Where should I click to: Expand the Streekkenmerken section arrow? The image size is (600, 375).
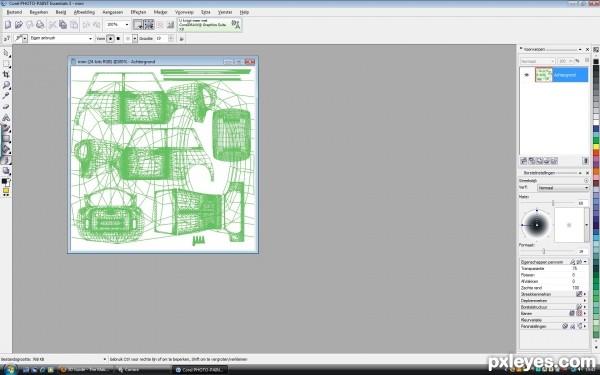click(x=585, y=294)
